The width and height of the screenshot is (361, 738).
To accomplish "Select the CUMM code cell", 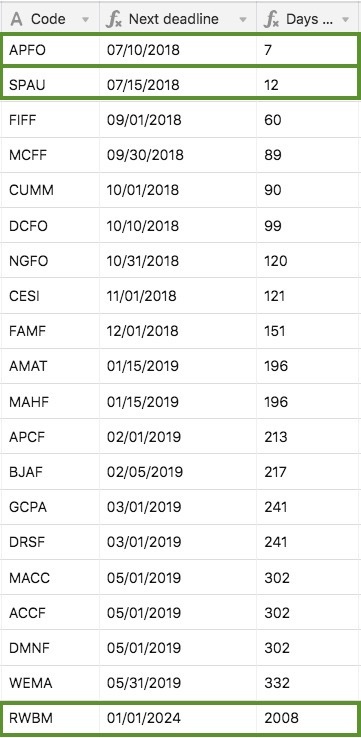I will pos(50,190).
